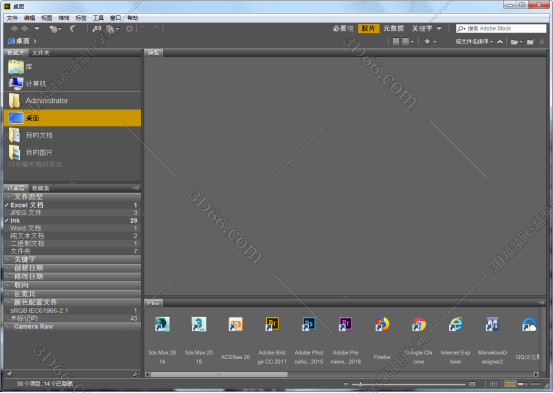The width and height of the screenshot is (553, 393).
Task: Click the refine review-mode icon
Action: pyautogui.click(x=112, y=29)
